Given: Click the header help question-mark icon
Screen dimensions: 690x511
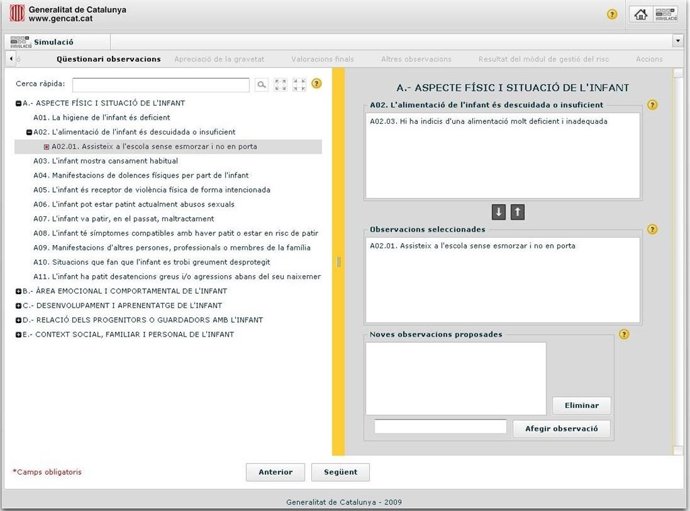Looking at the screenshot, I should pos(612,14).
